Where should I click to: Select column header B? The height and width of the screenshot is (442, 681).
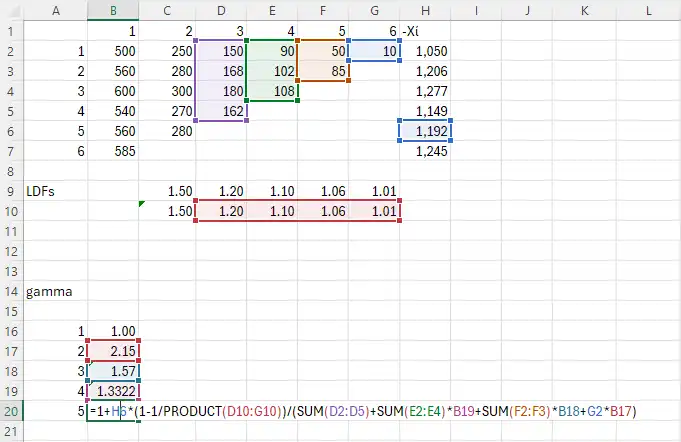coord(113,10)
